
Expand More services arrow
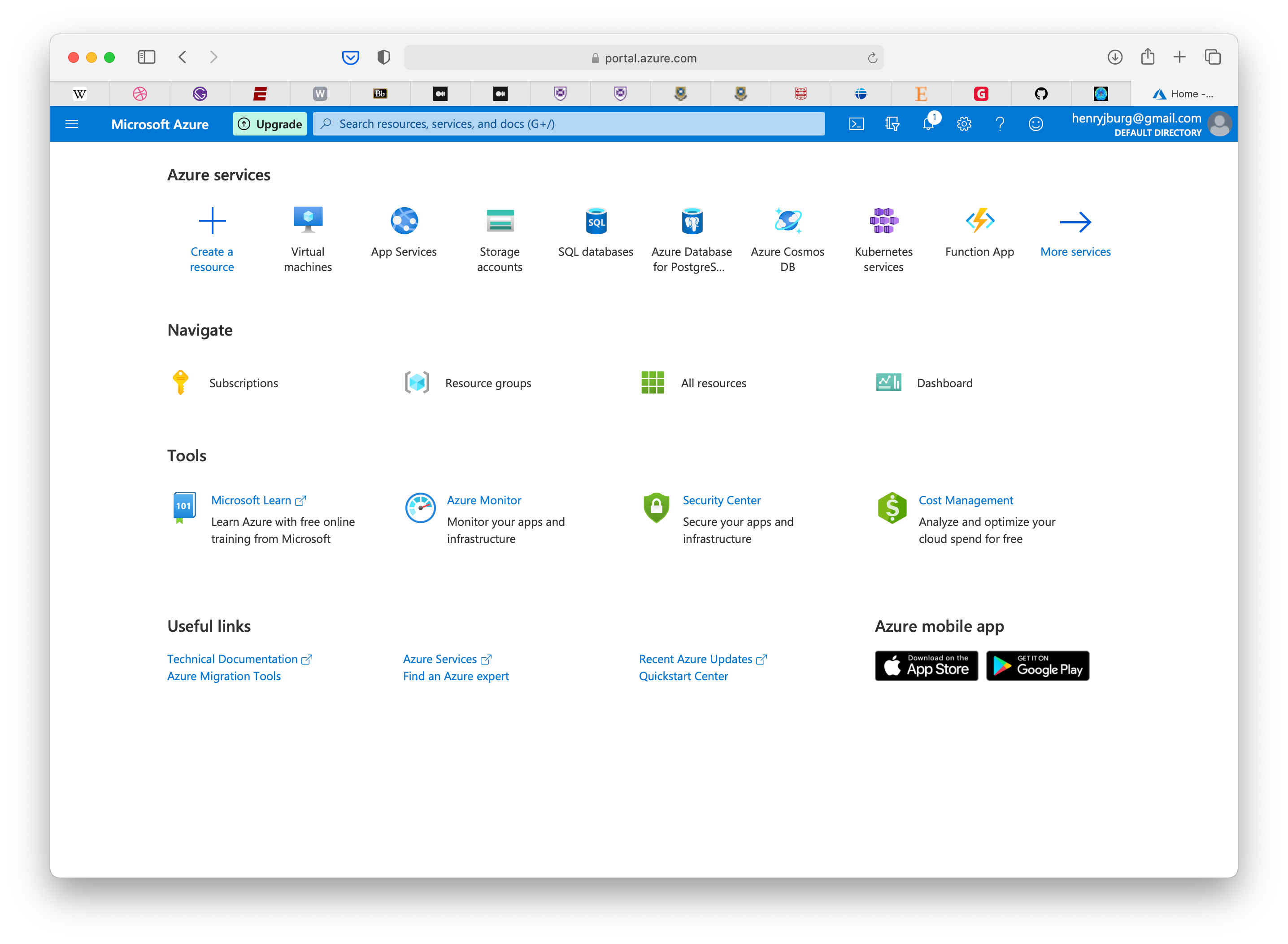point(1075,222)
